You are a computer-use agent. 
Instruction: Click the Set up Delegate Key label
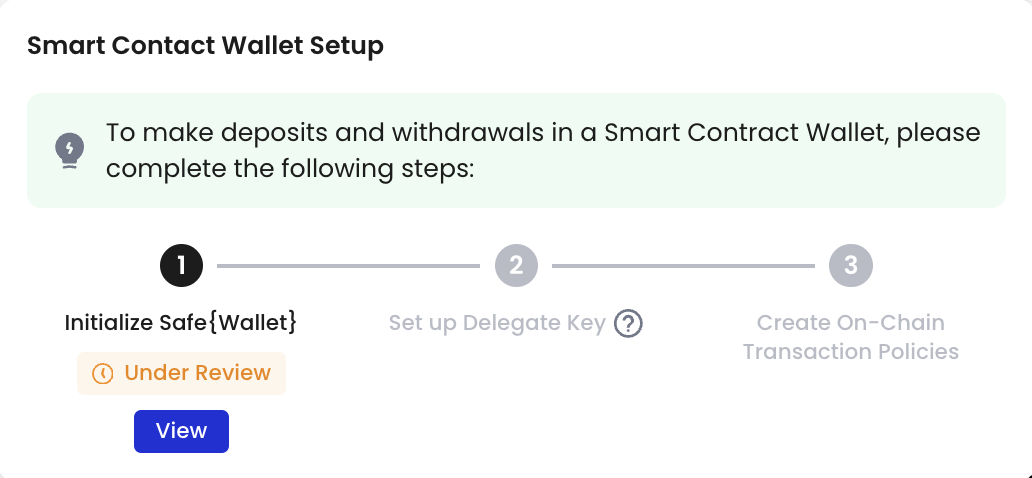pyautogui.click(x=497, y=323)
